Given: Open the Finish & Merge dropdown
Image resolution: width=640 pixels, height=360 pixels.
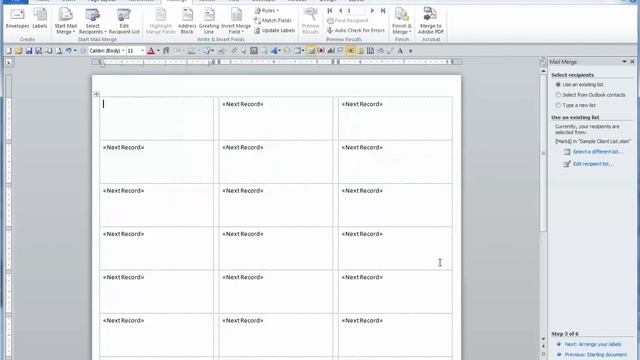Looking at the screenshot, I should click(x=402, y=21).
